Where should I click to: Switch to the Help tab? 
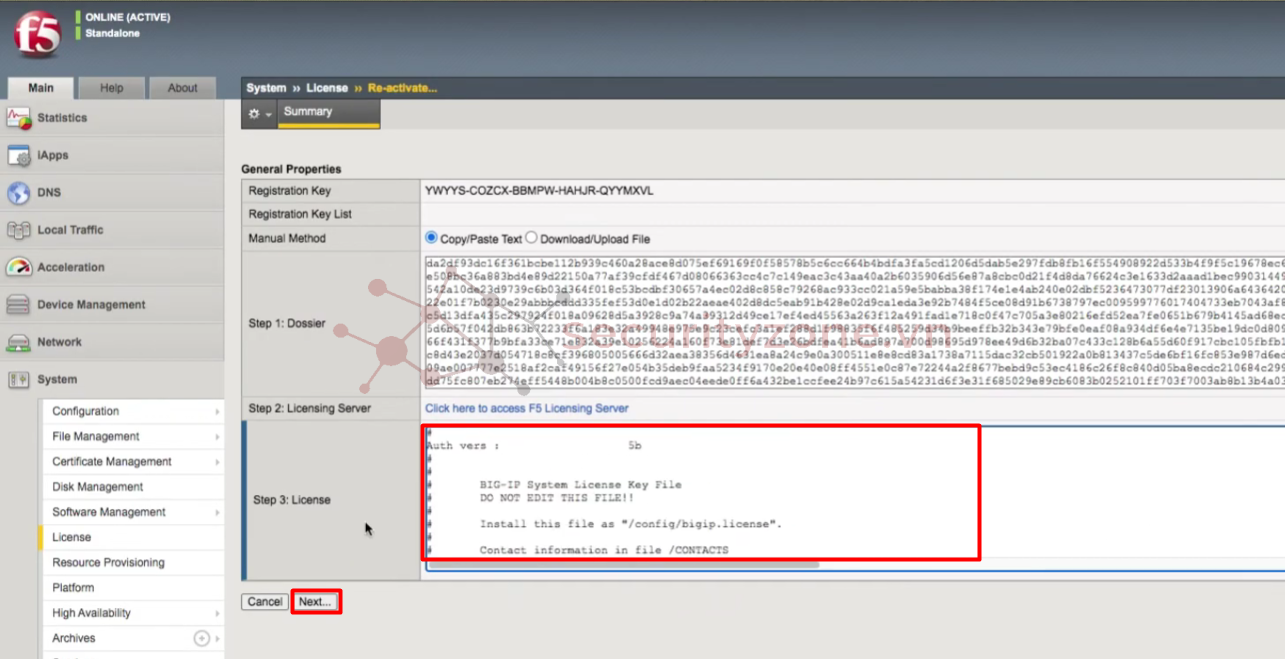(112, 88)
